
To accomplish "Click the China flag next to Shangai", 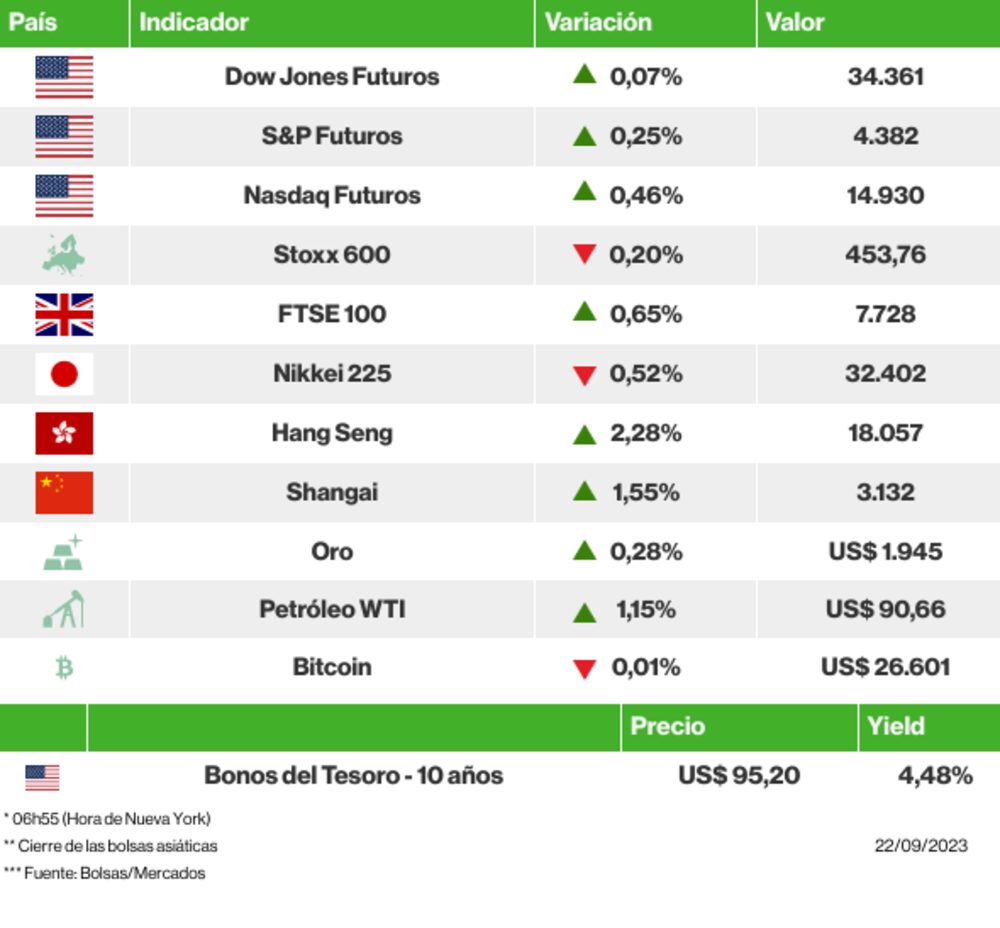I will [64, 492].
